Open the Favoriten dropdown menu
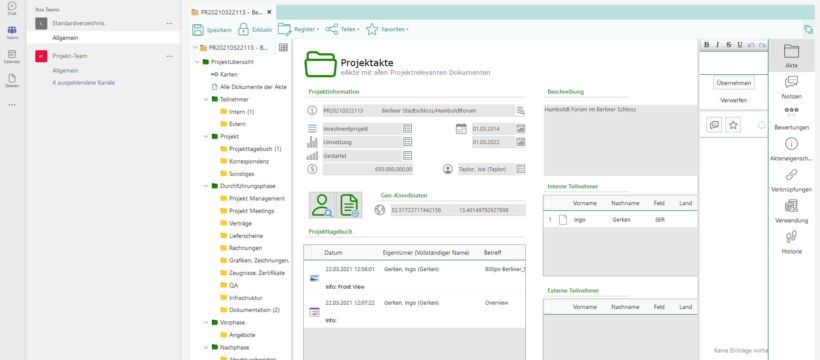 (387, 30)
